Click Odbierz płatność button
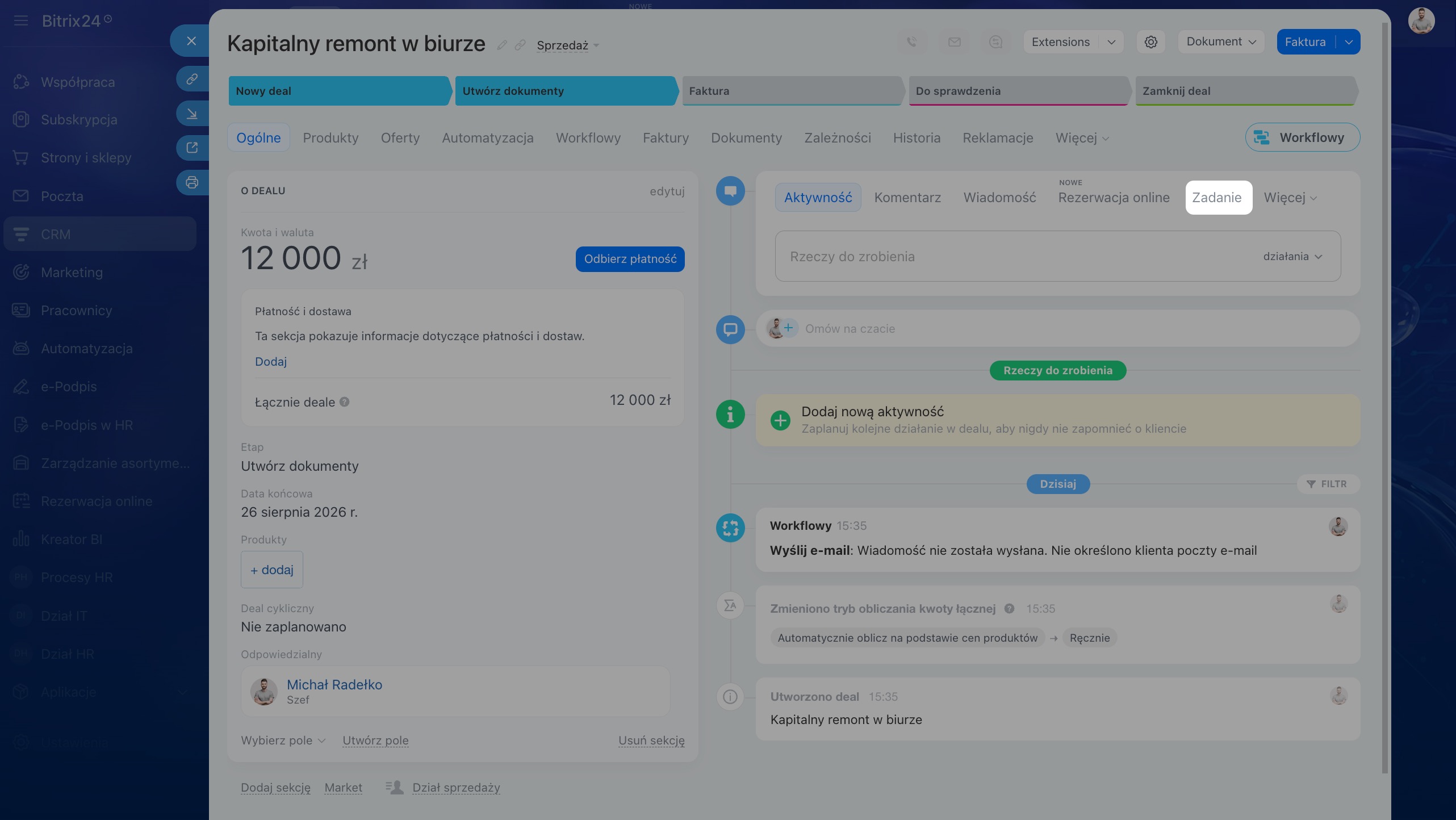Viewport: 1456px width, 820px height. [x=630, y=259]
